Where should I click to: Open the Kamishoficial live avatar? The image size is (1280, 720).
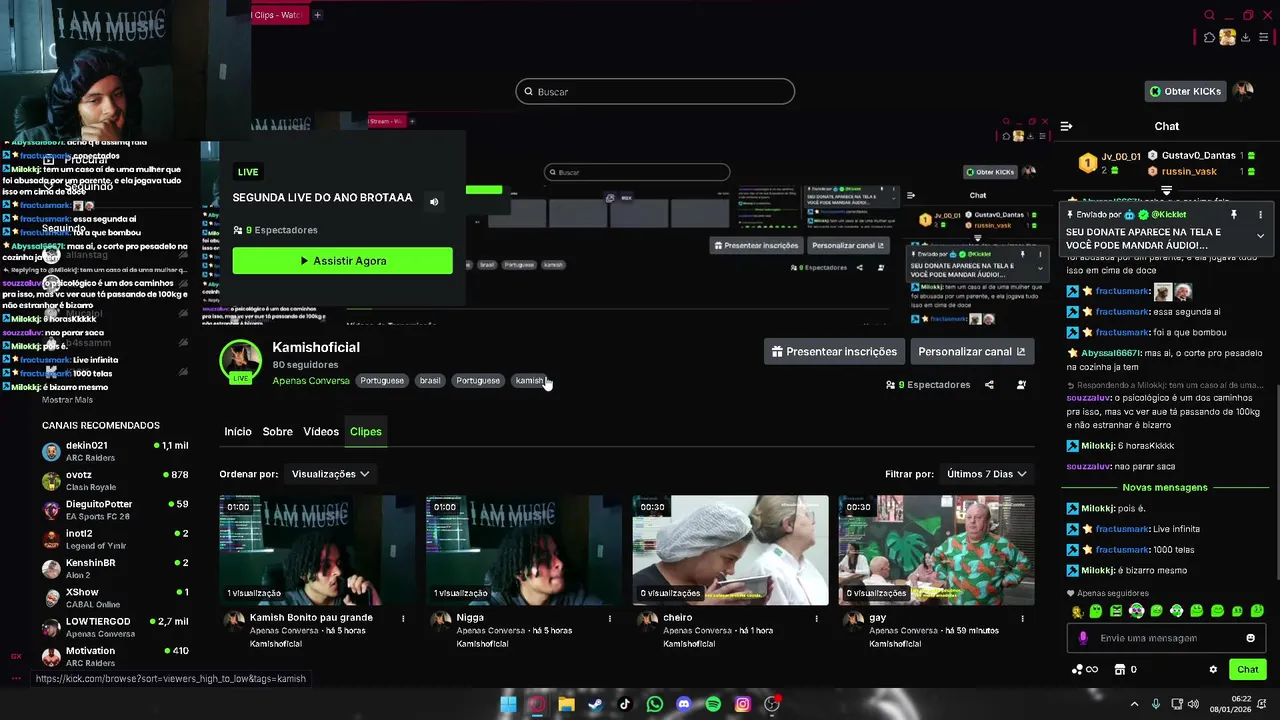point(240,361)
